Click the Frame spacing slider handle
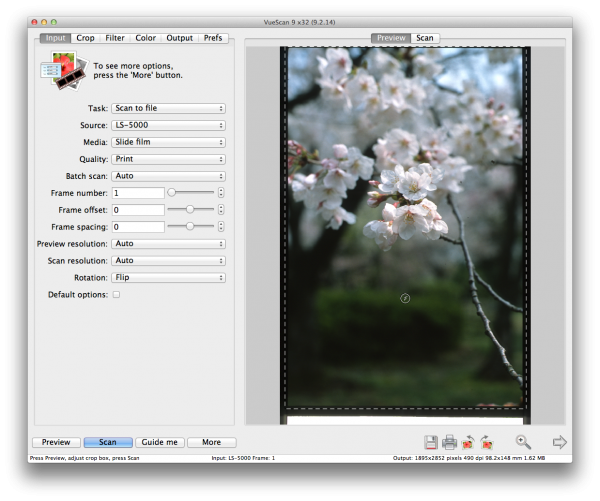This screenshot has height=501, width=600. [x=190, y=226]
